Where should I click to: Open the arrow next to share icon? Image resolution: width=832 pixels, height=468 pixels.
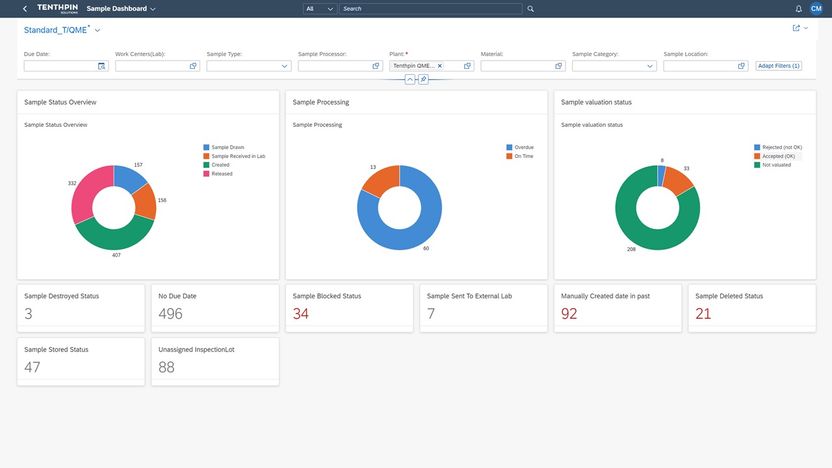806,28
